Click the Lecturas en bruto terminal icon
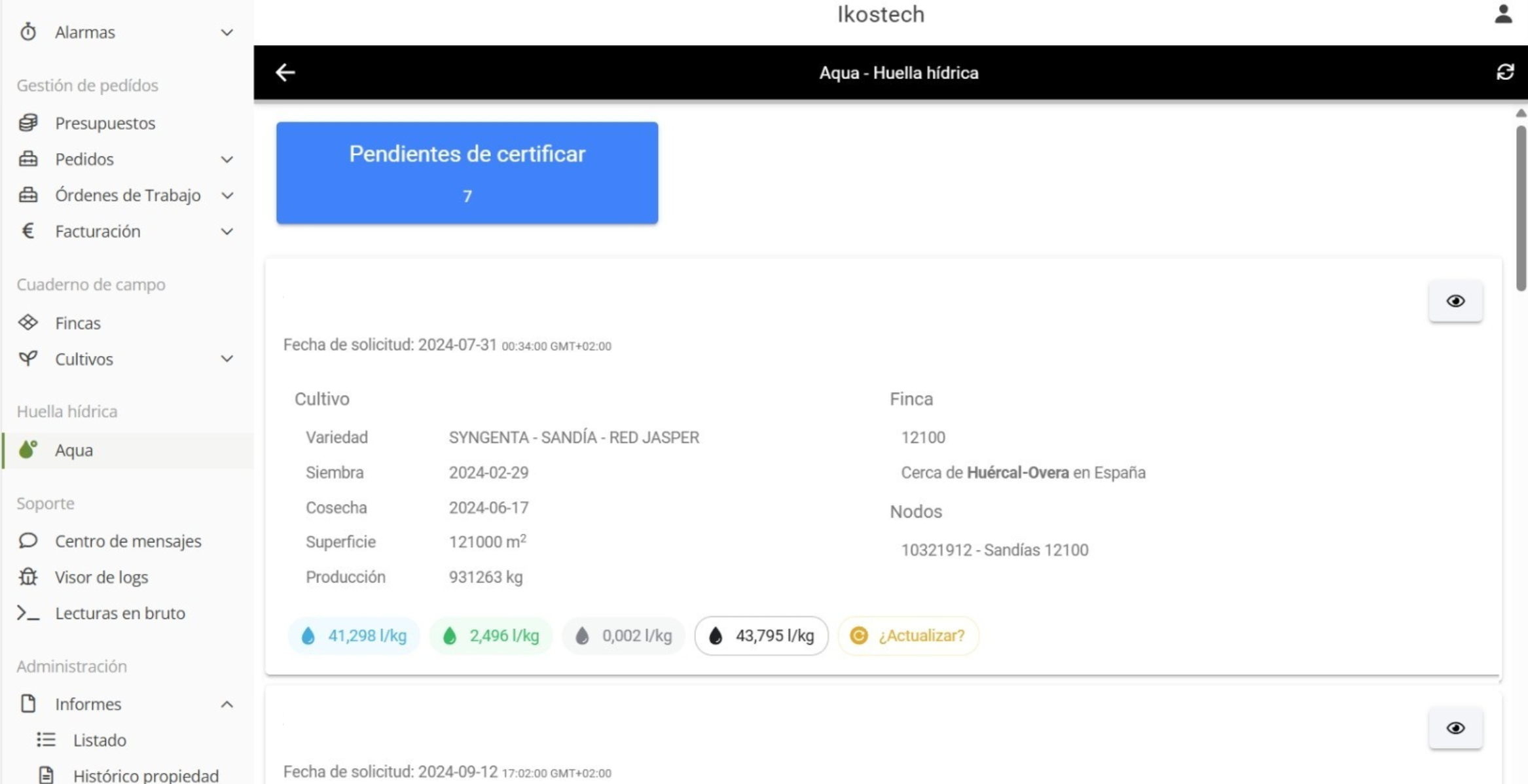Image resolution: width=1528 pixels, height=784 pixels. [x=28, y=613]
